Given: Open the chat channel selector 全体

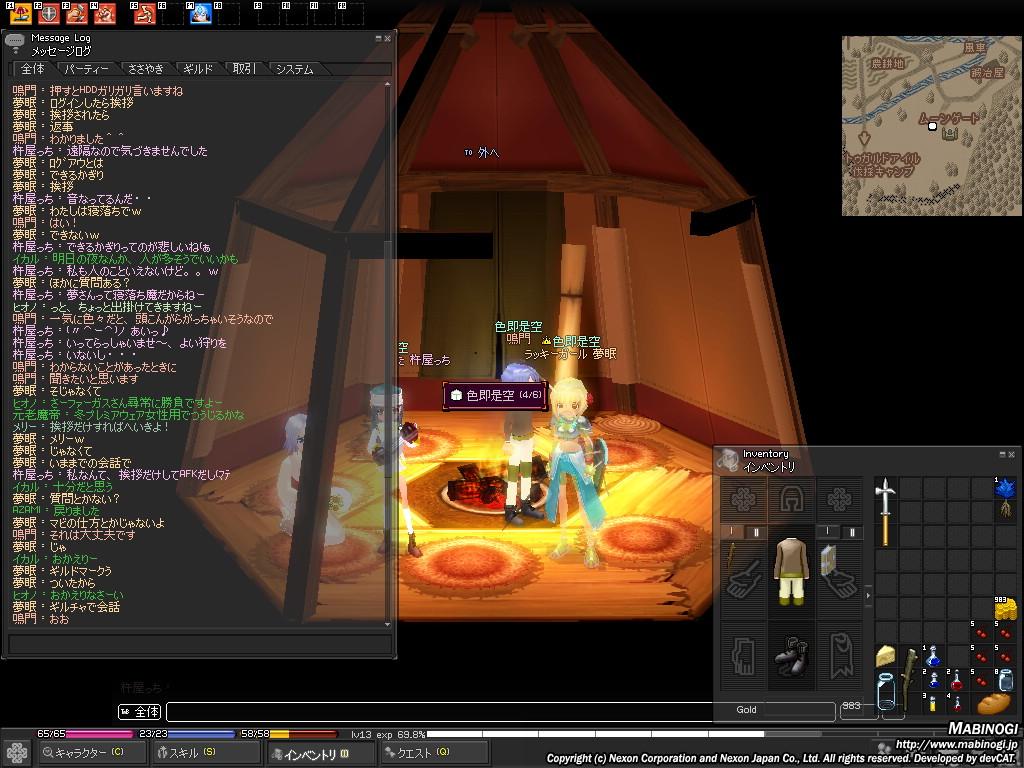Looking at the screenshot, I should tap(139, 711).
